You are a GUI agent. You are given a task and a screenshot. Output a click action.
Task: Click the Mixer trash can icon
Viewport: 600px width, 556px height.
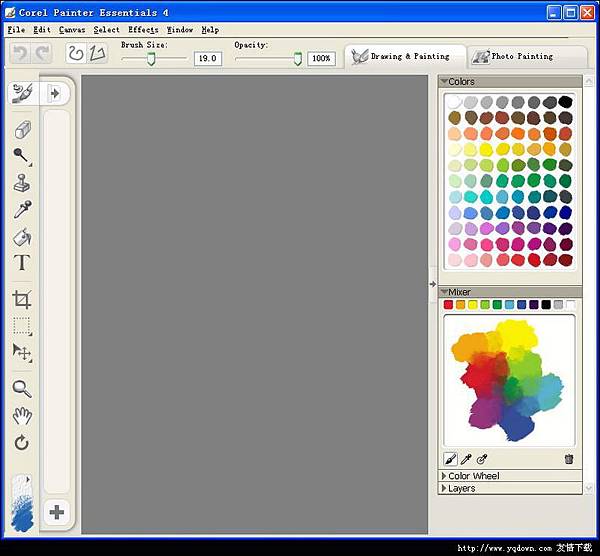click(x=569, y=459)
